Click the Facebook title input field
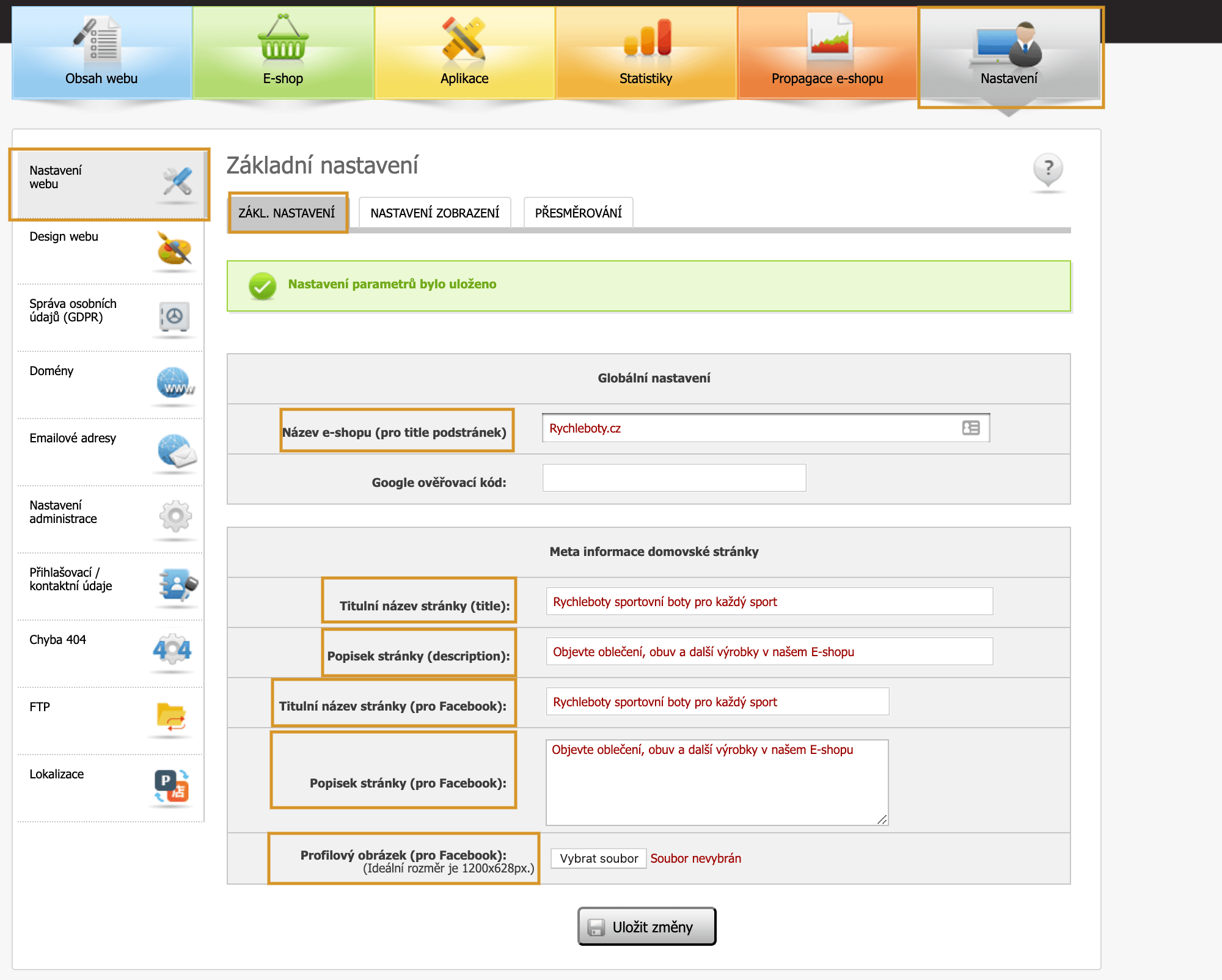Screen dimensions: 1222x980 [717, 701]
